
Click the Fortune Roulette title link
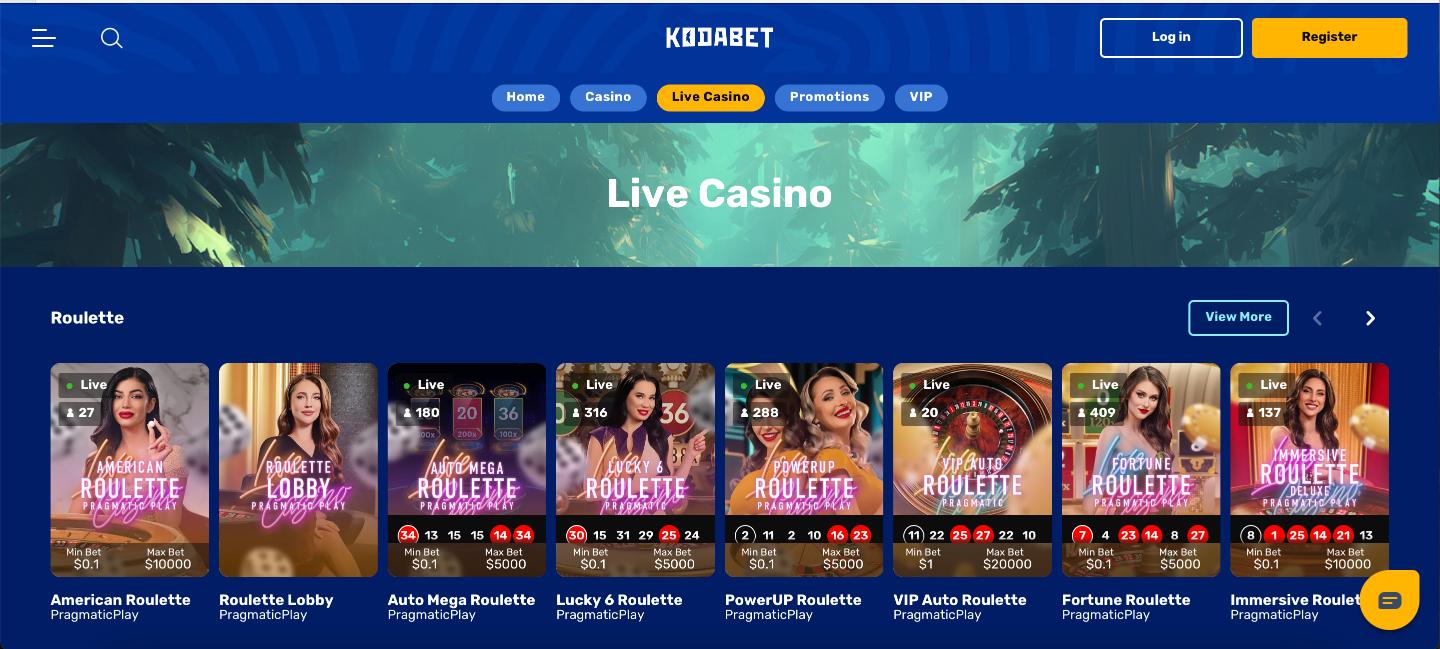pyautogui.click(x=1126, y=600)
